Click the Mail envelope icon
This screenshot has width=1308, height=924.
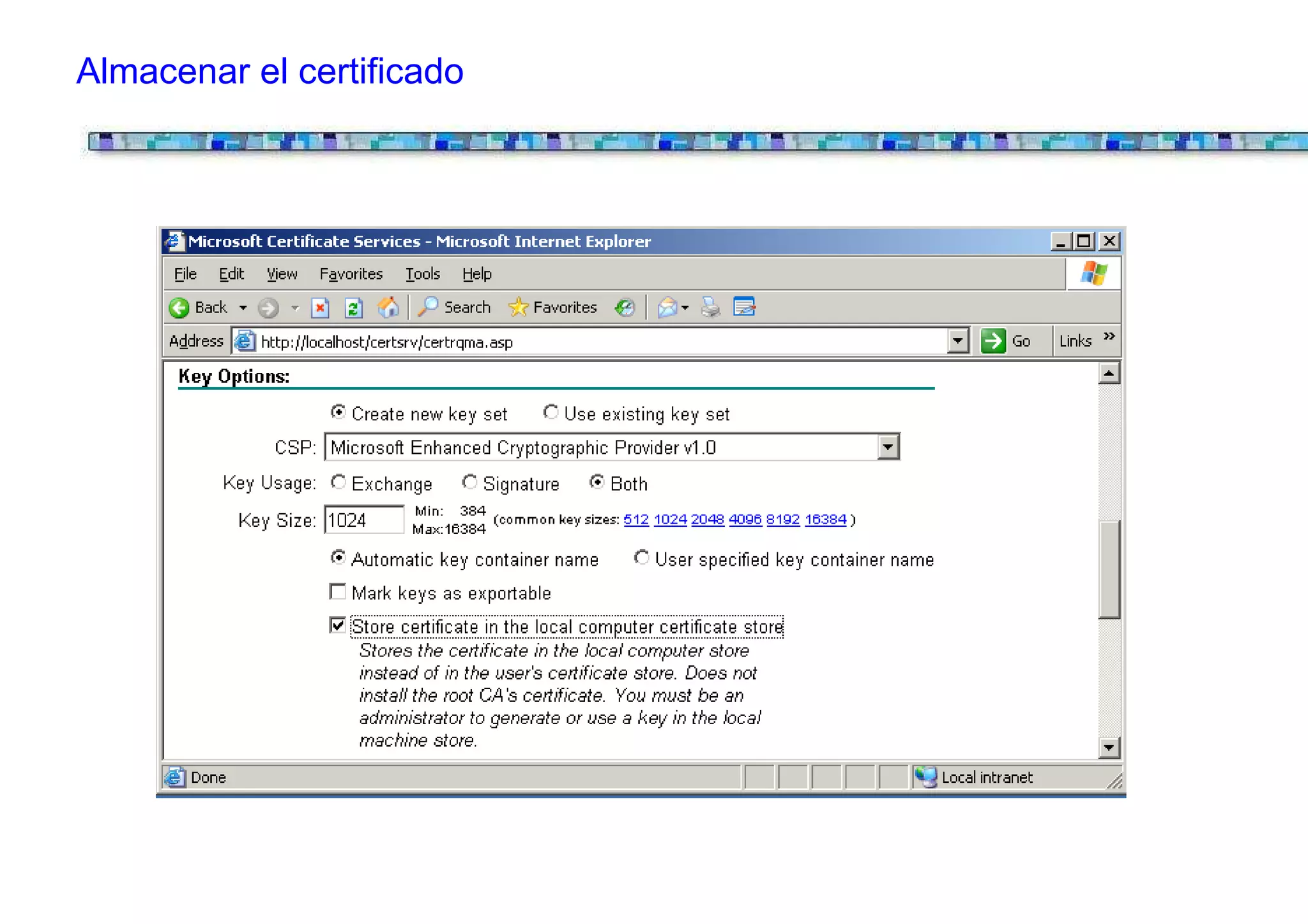(667, 308)
